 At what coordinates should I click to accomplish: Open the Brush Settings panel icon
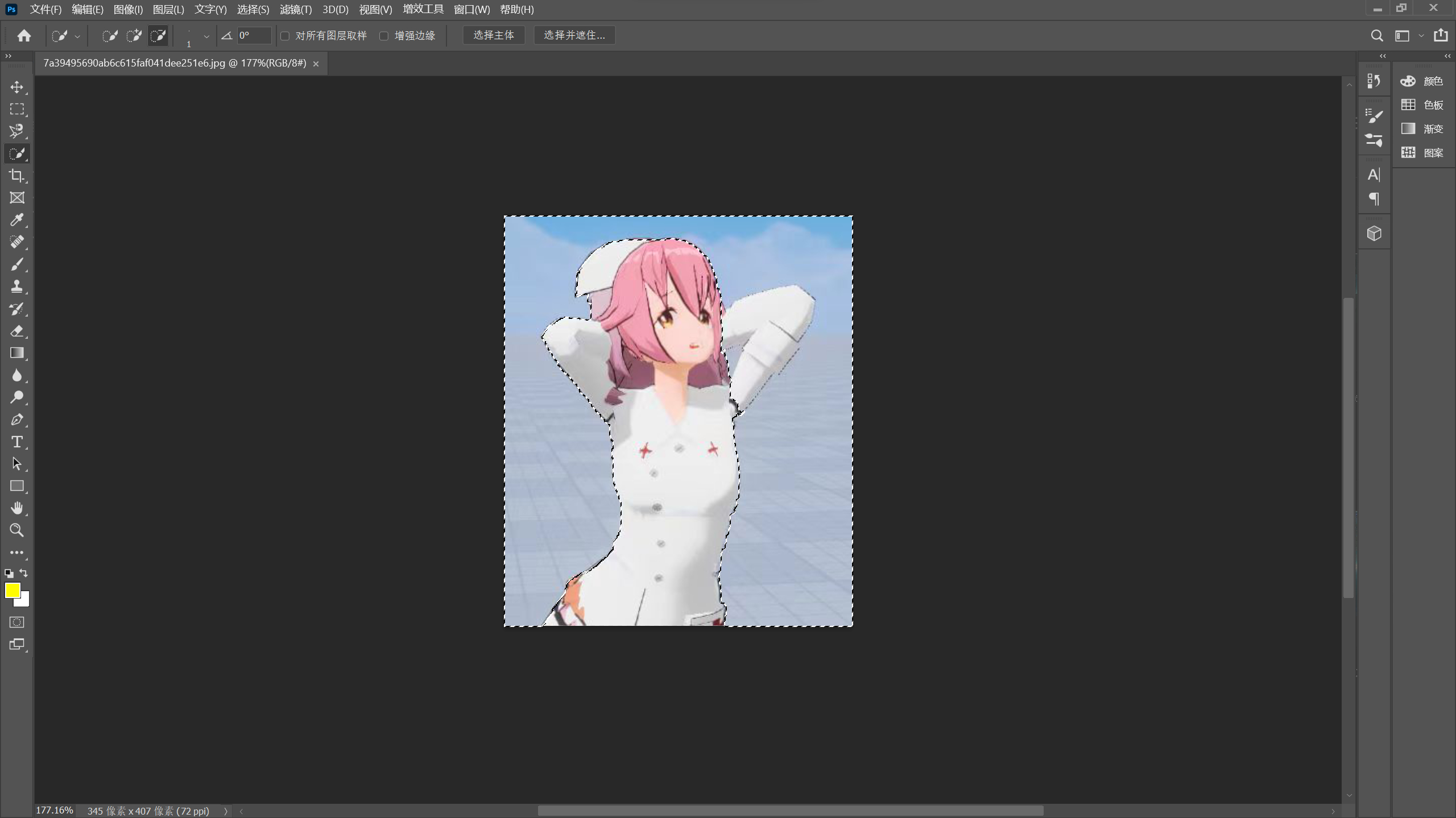click(1374, 116)
